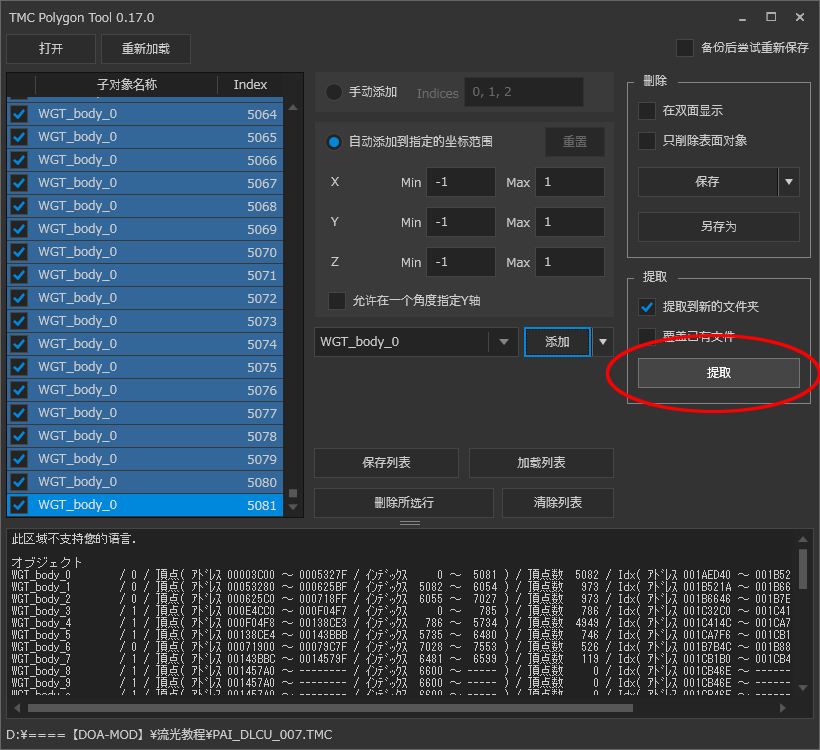
Task: Uncheck the row with index 5077
Action: tap(19, 413)
